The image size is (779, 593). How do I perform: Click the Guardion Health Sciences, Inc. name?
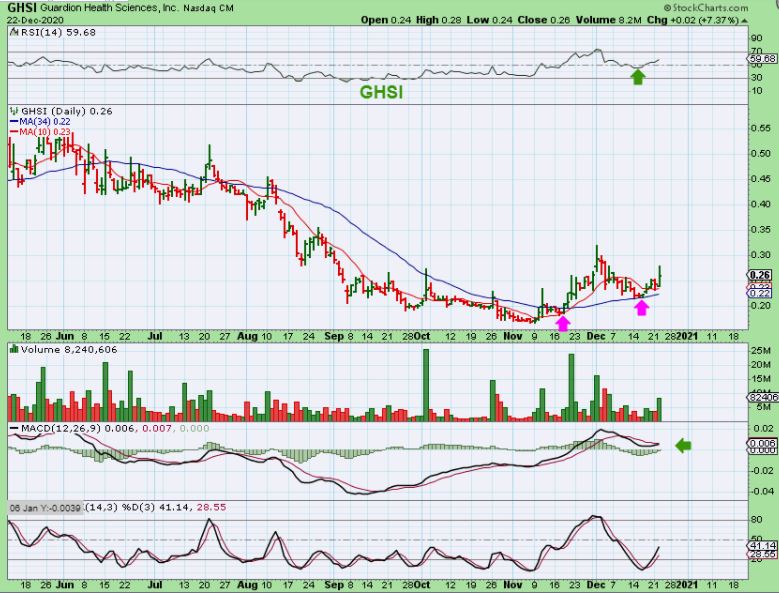109,8
